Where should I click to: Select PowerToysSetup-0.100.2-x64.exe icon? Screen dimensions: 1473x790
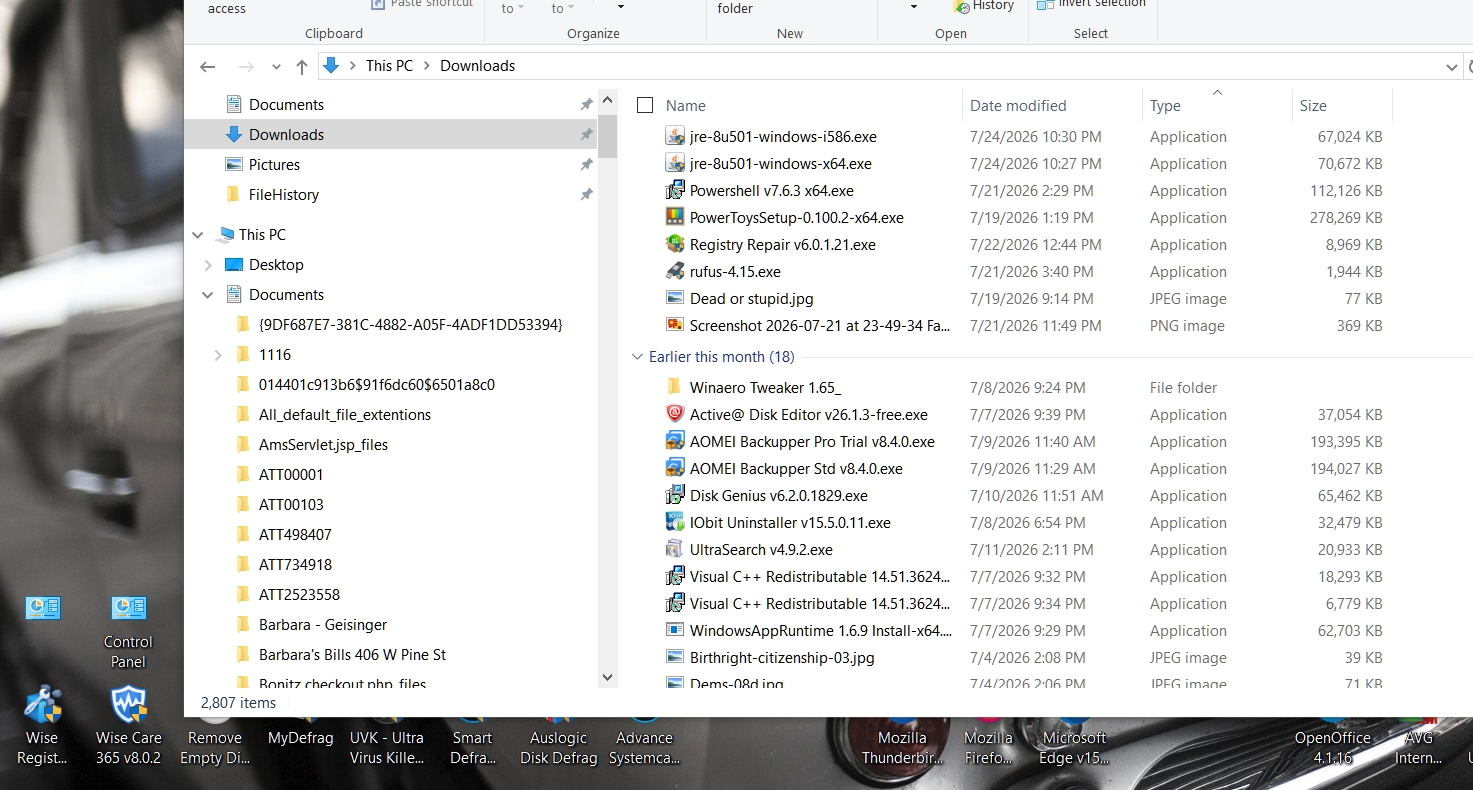pos(675,217)
